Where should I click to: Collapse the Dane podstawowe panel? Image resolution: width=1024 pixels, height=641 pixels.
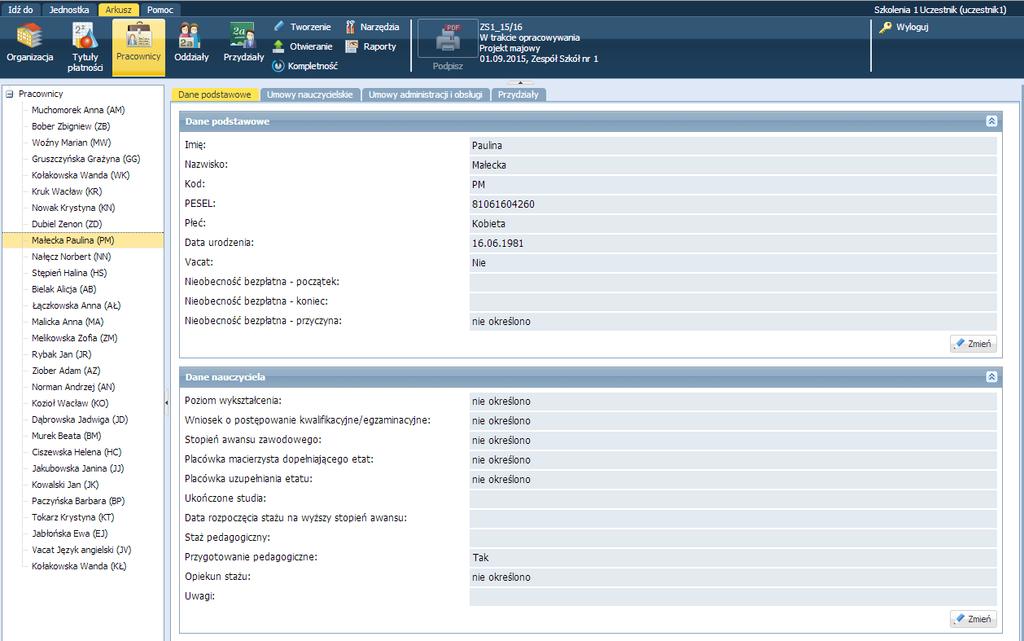[x=991, y=121]
